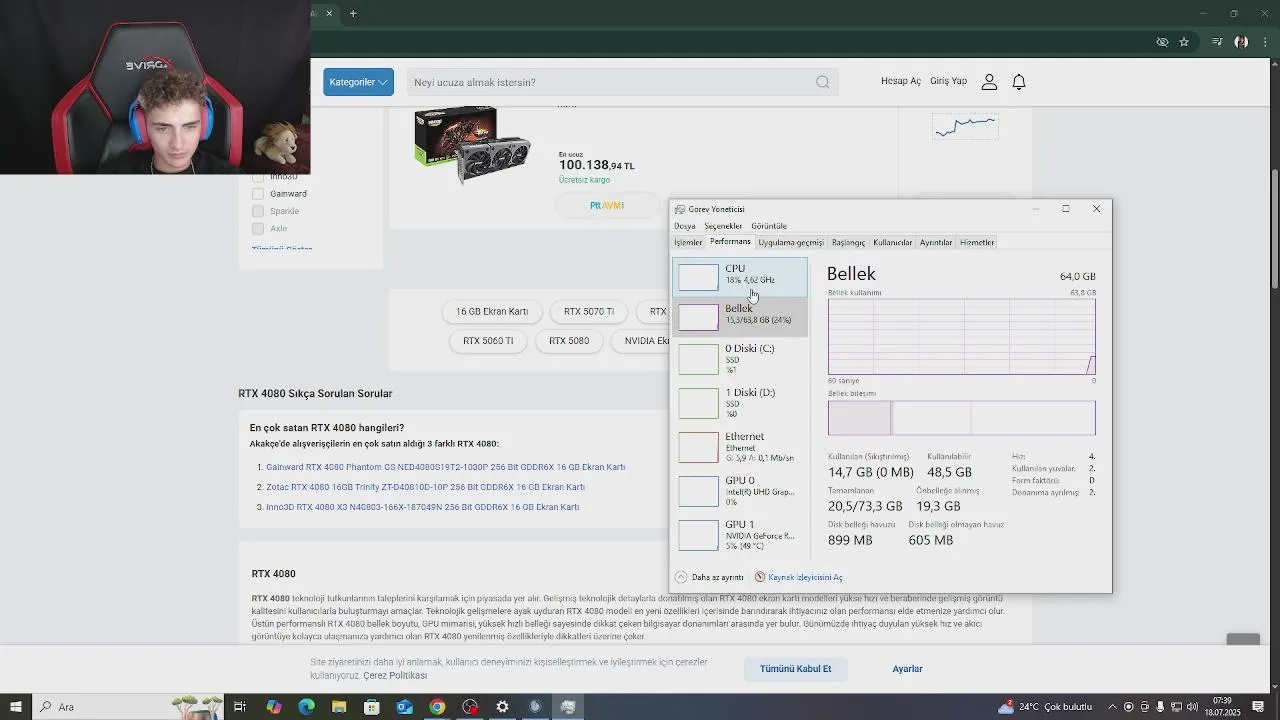
Task: Maximize the Task Manager window
Action: (1066, 209)
